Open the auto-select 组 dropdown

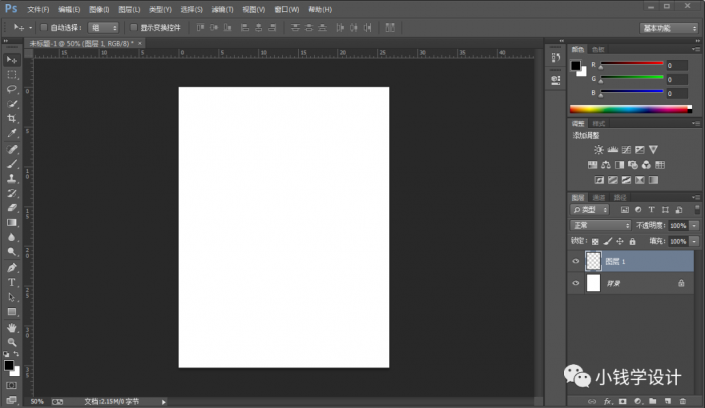click(102, 28)
